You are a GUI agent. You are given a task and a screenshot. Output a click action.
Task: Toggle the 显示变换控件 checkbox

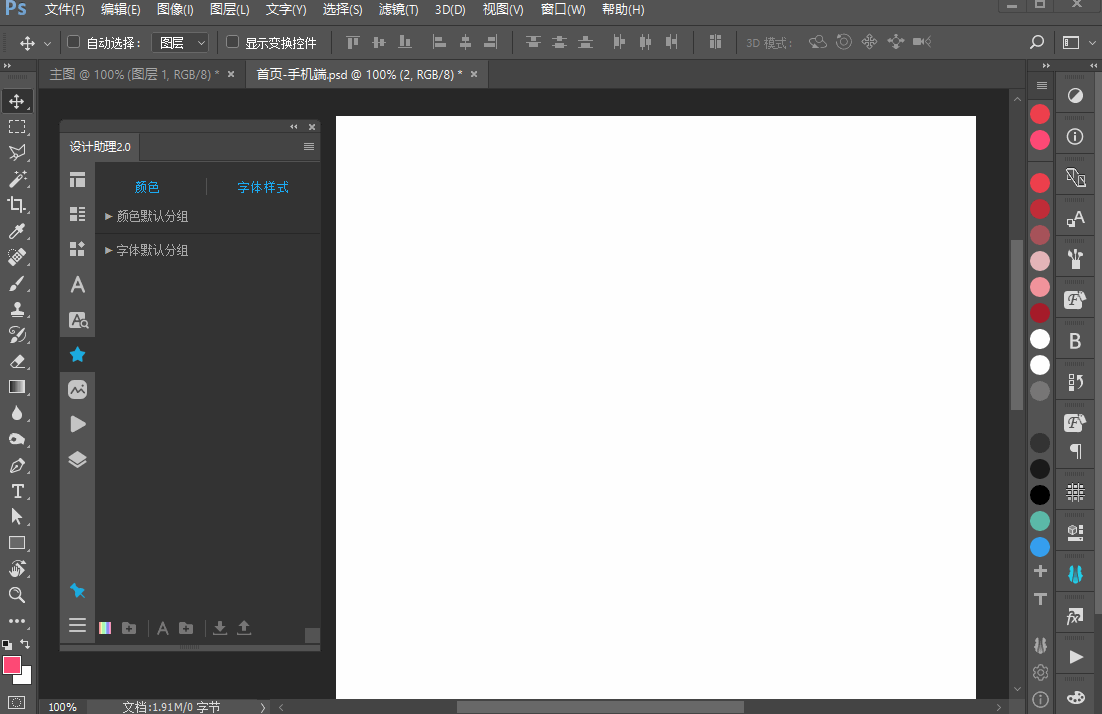coord(232,42)
